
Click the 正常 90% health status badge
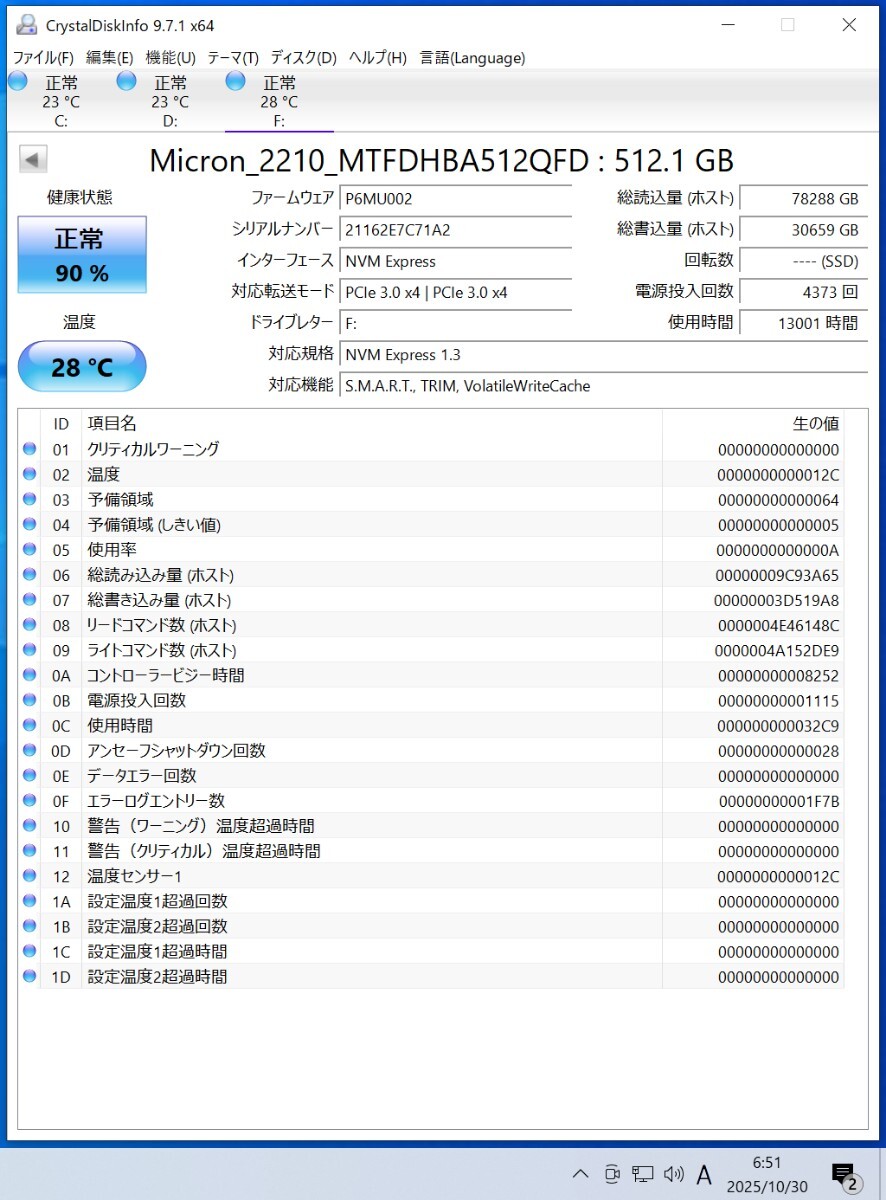(81, 254)
